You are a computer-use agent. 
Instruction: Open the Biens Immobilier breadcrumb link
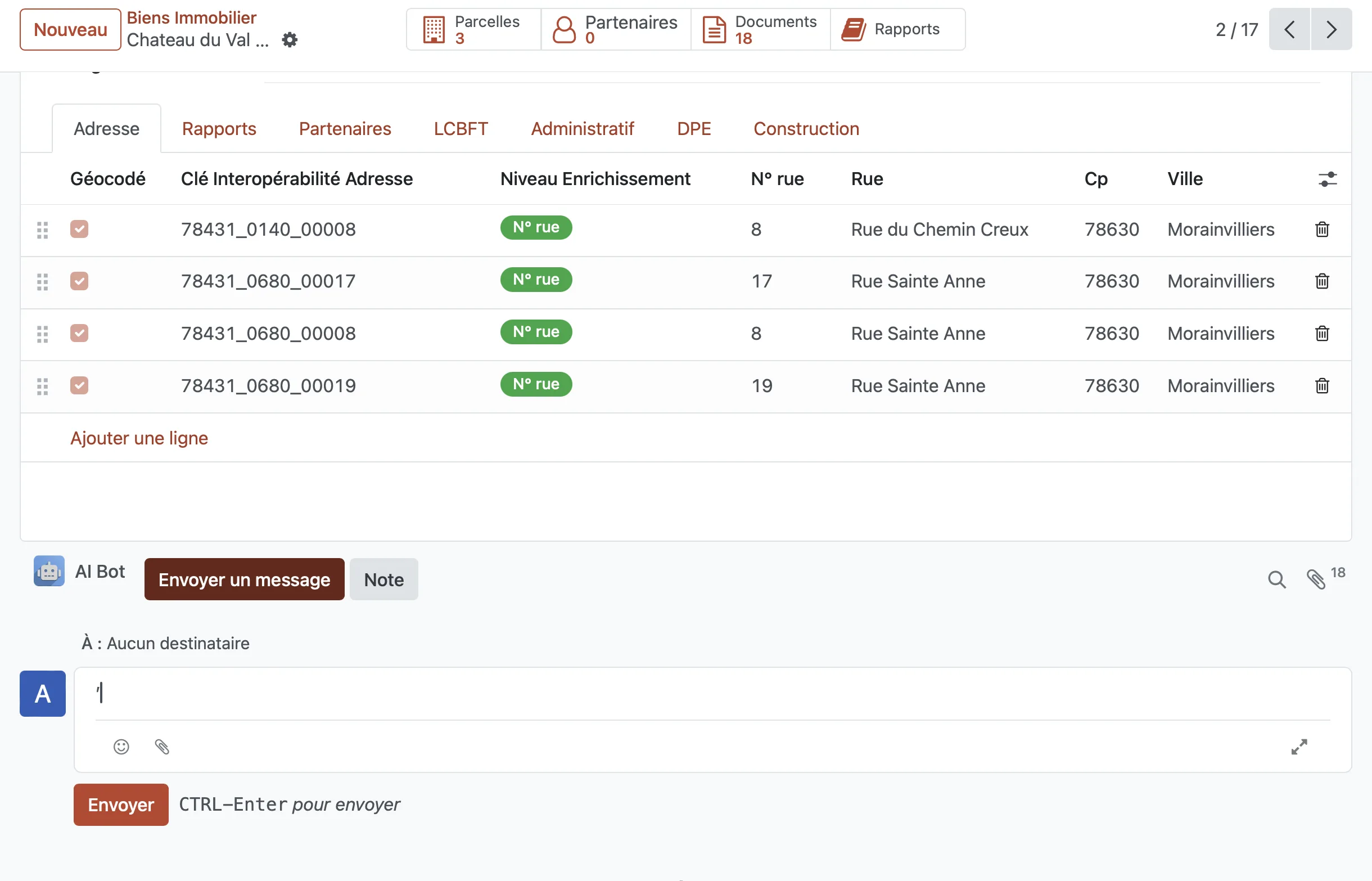pyautogui.click(x=192, y=18)
